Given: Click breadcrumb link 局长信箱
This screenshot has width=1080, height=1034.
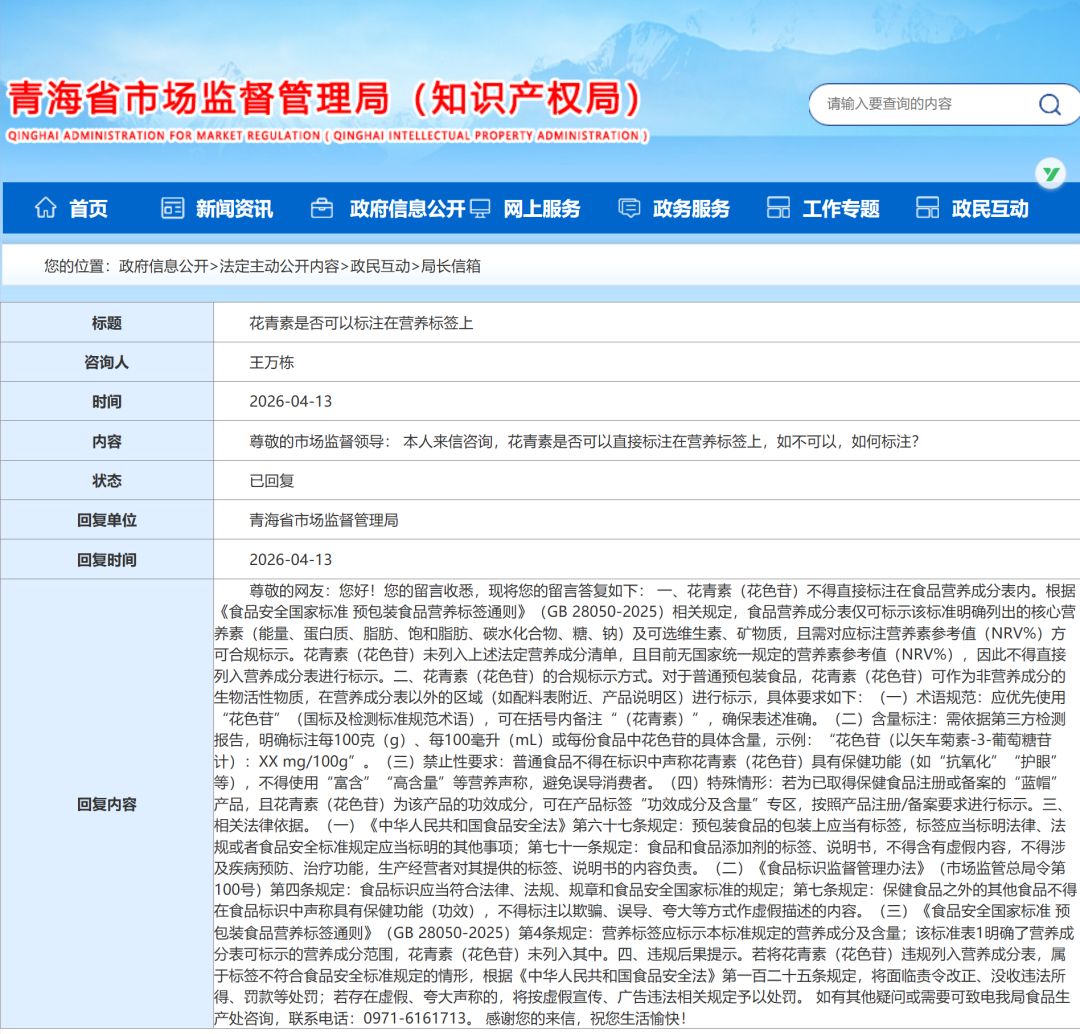Looking at the screenshot, I should [450, 267].
